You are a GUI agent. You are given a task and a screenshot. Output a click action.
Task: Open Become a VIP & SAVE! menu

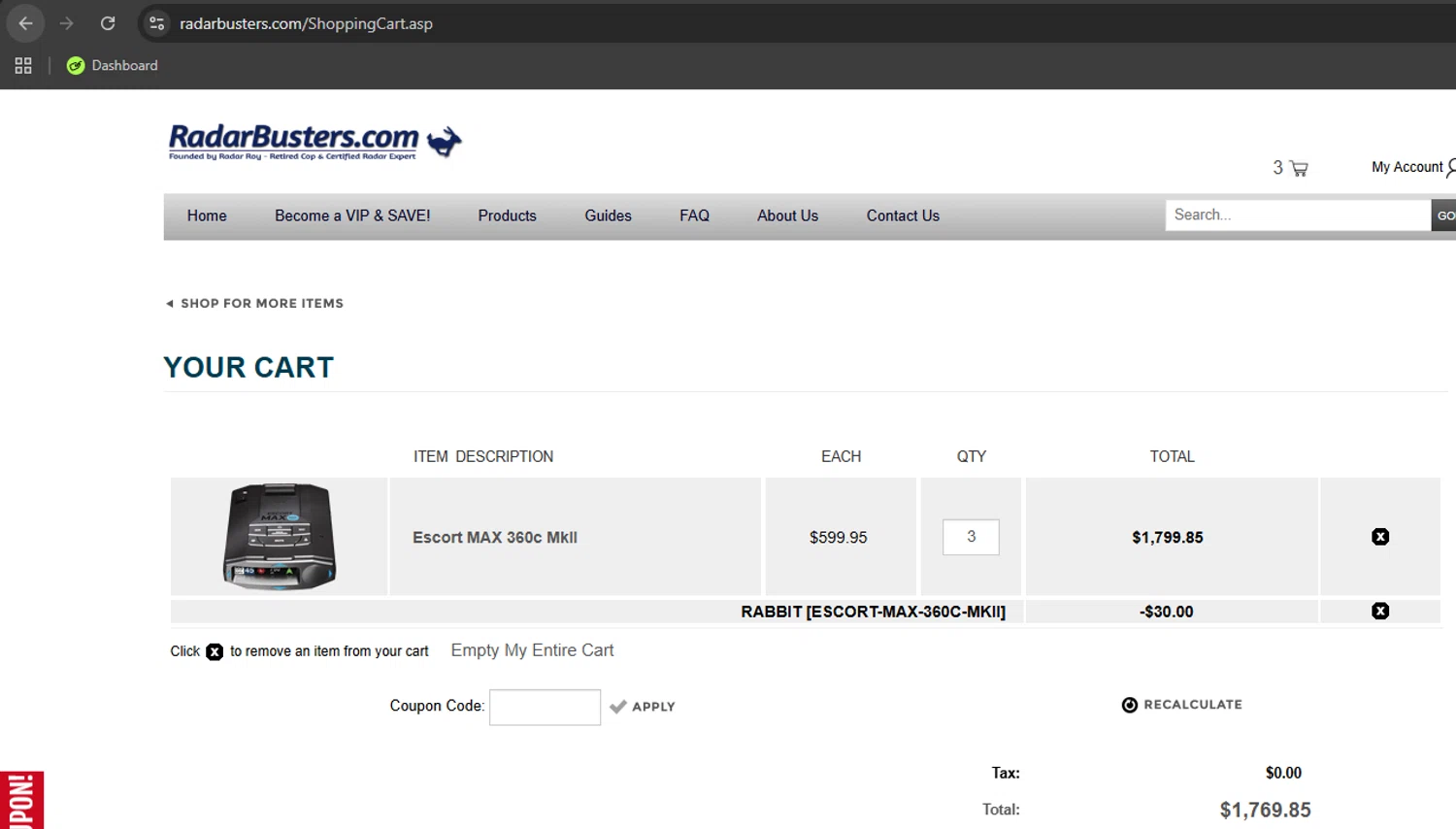tap(352, 216)
